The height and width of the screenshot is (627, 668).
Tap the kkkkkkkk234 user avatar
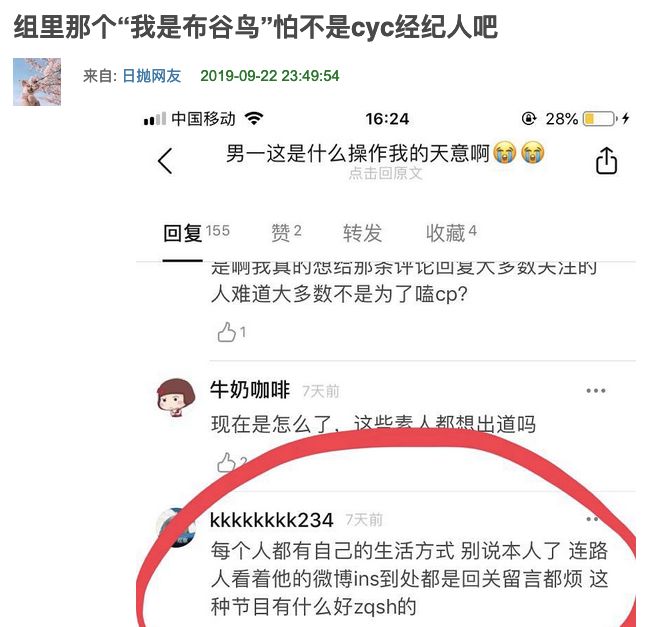click(176, 527)
